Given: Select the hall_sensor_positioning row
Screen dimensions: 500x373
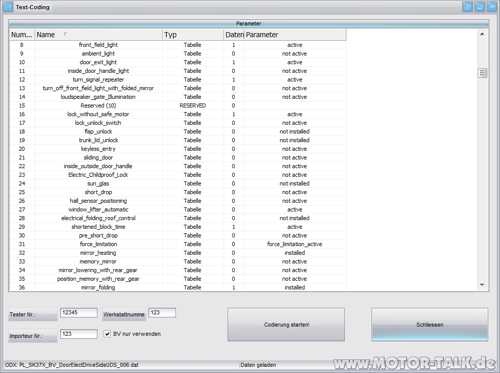Looking at the screenshot, I should click(x=178, y=201).
